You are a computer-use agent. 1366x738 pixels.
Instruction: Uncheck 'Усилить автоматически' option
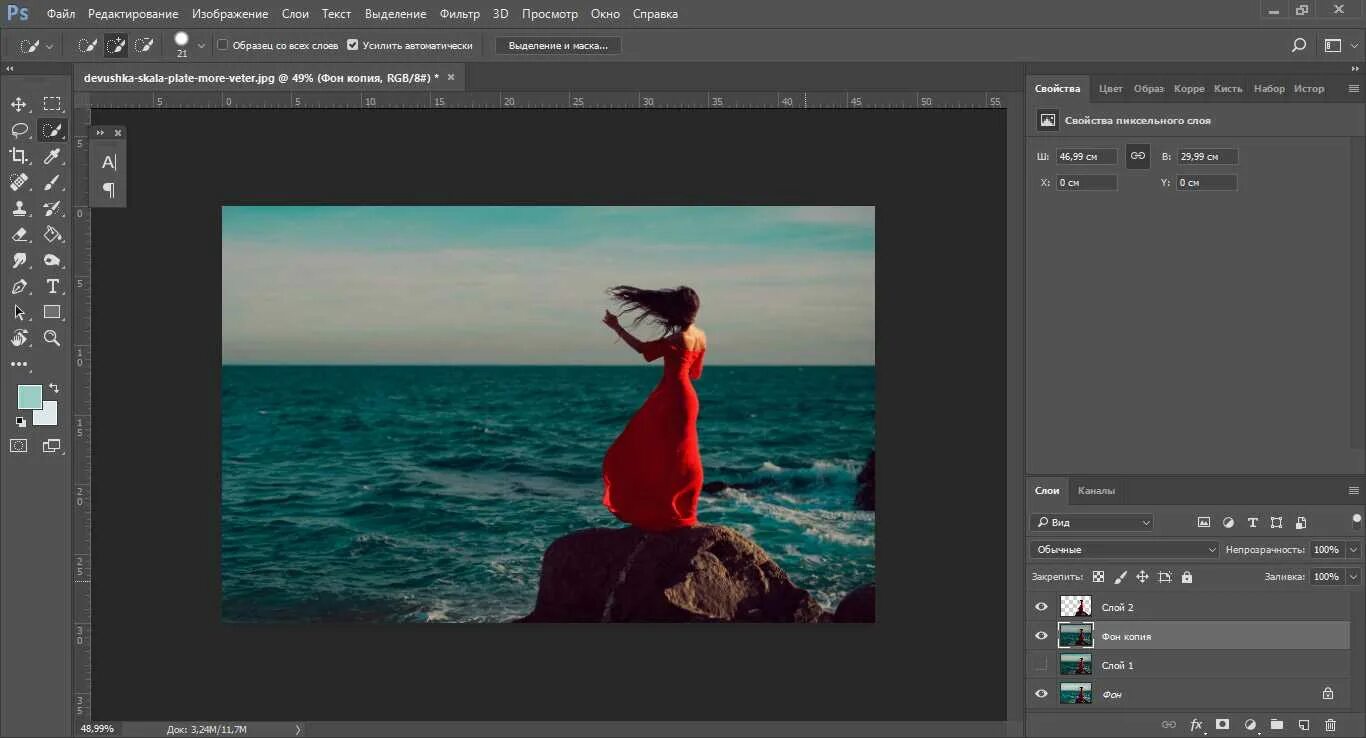click(x=352, y=45)
